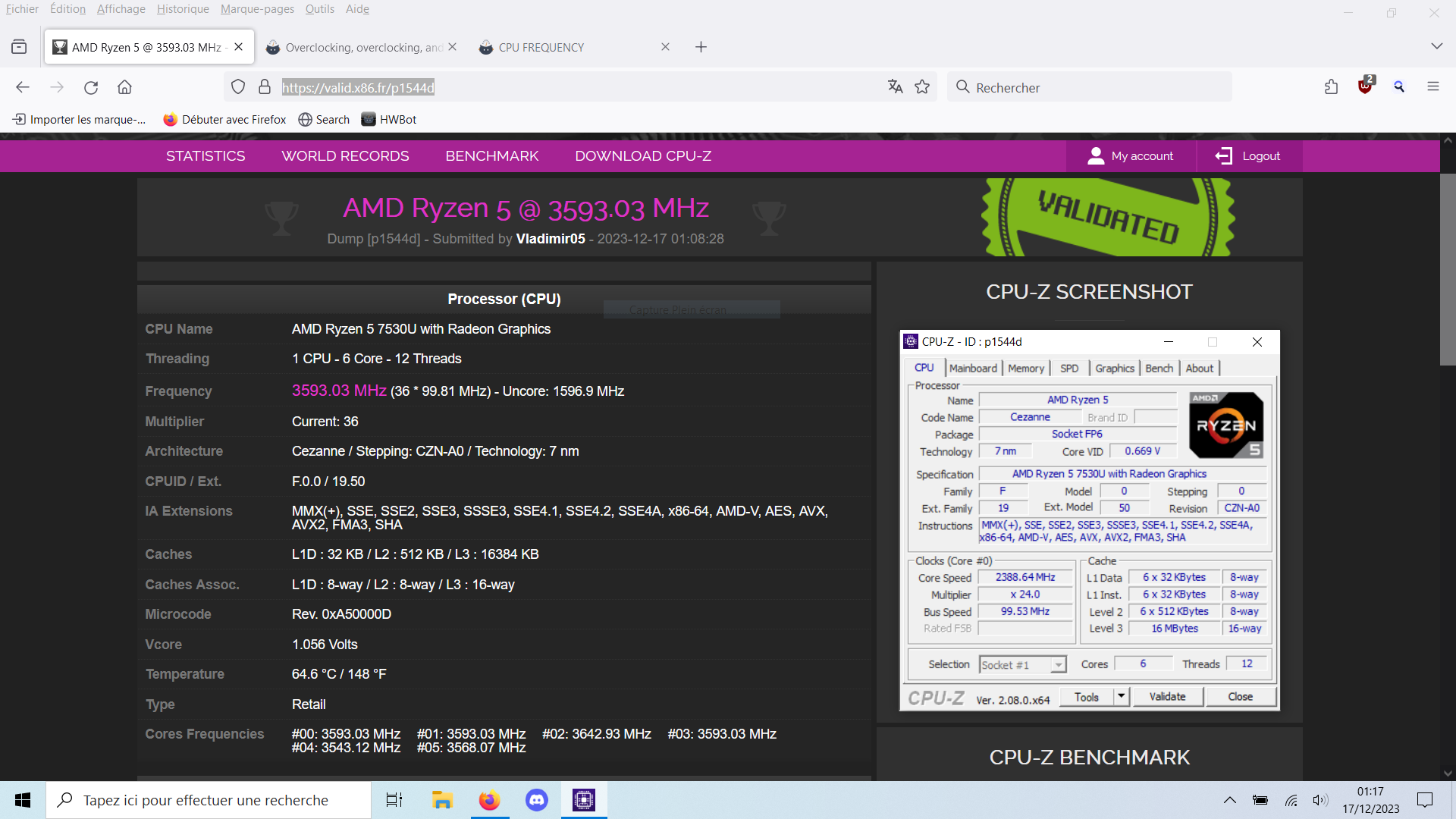Open the Windows Start menu
Image resolution: width=1456 pixels, height=819 pixels.
coord(23,800)
